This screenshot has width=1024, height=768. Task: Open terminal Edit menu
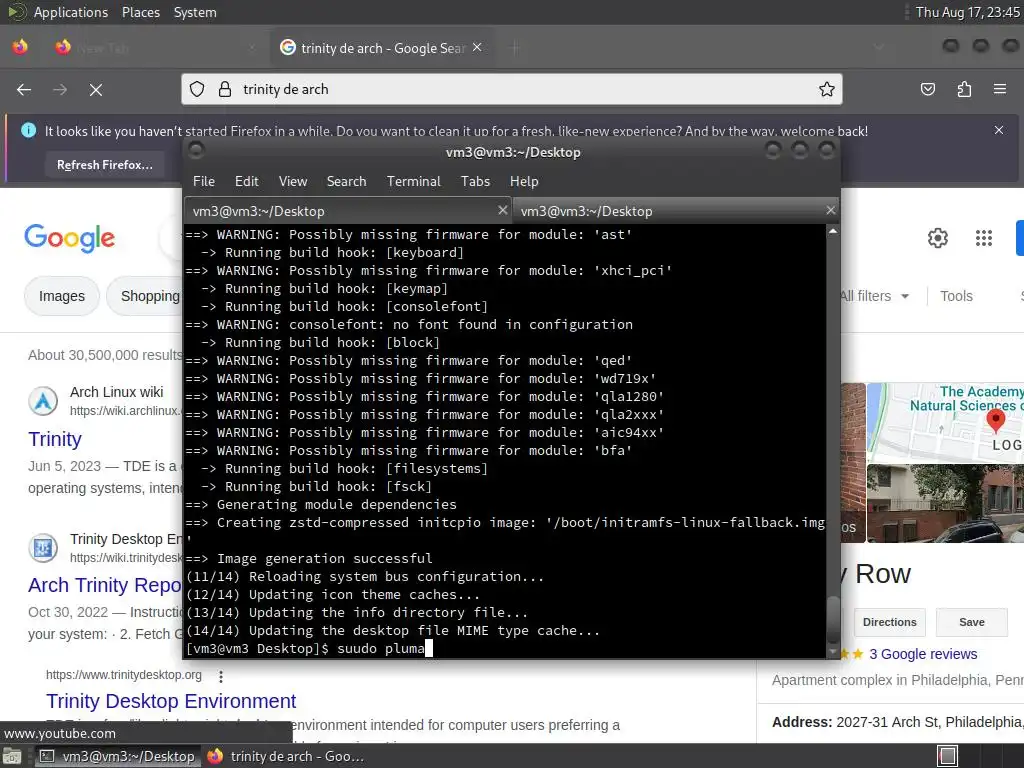coord(246,181)
